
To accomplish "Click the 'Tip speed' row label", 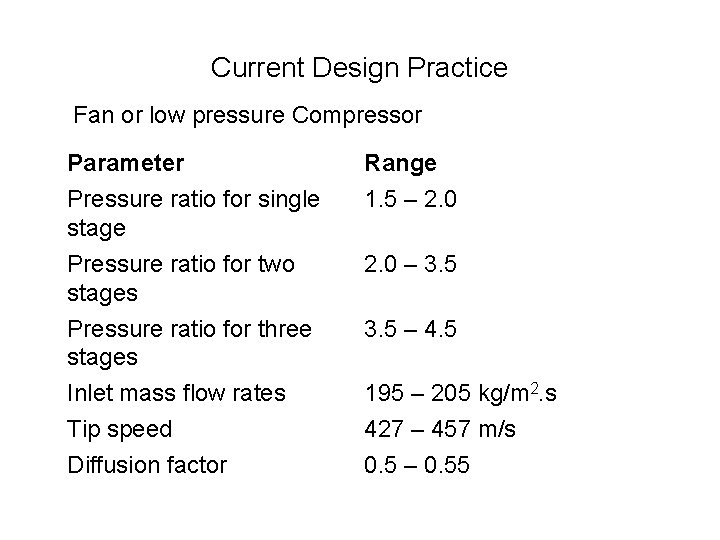I will point(119,430).
